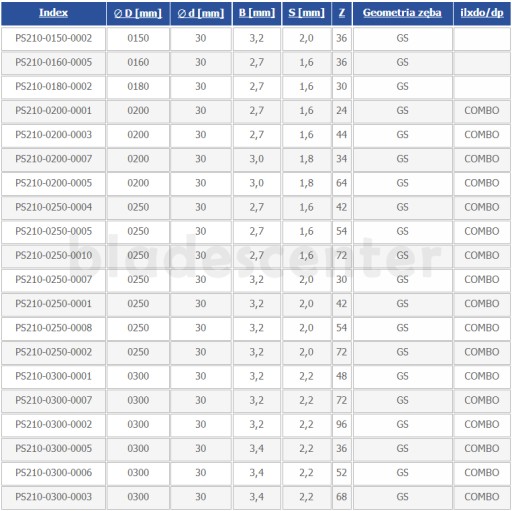
Task: Select index cell PS210-0250-0008
Action: [x=53, y=328]
